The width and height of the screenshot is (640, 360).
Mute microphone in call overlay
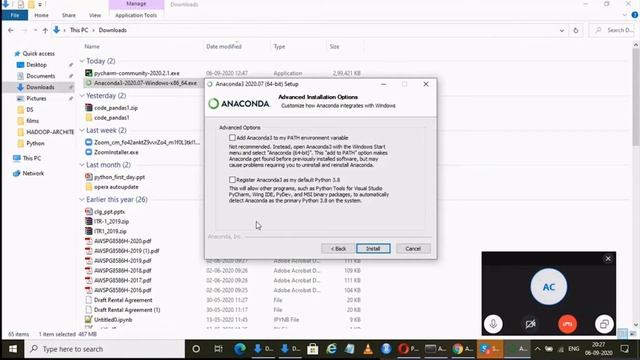(493, 324)
